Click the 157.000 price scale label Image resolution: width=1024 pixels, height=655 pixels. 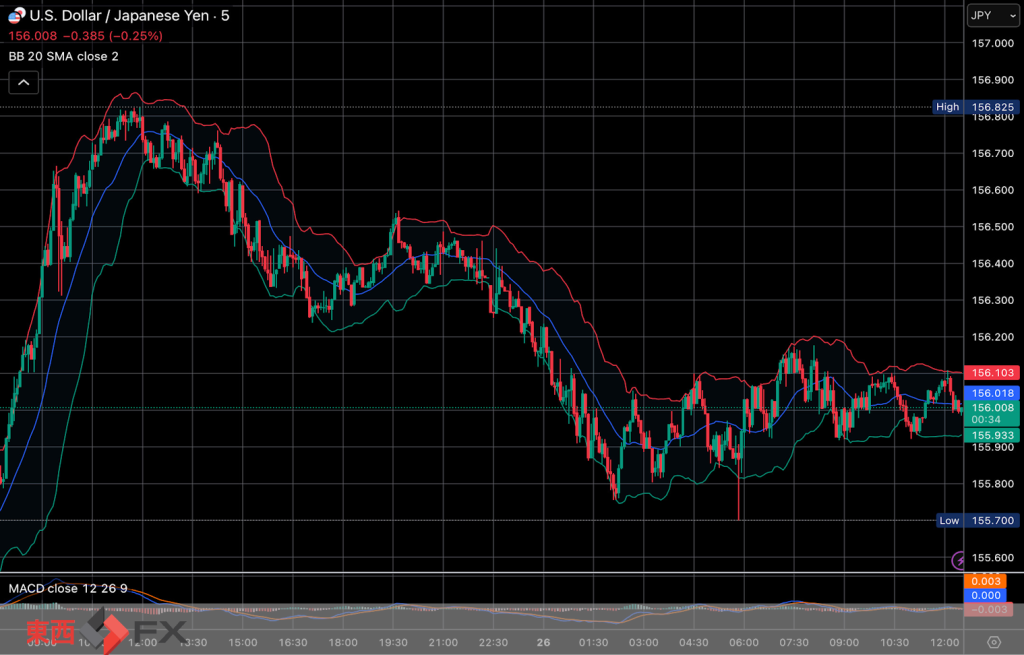(993, 43)
